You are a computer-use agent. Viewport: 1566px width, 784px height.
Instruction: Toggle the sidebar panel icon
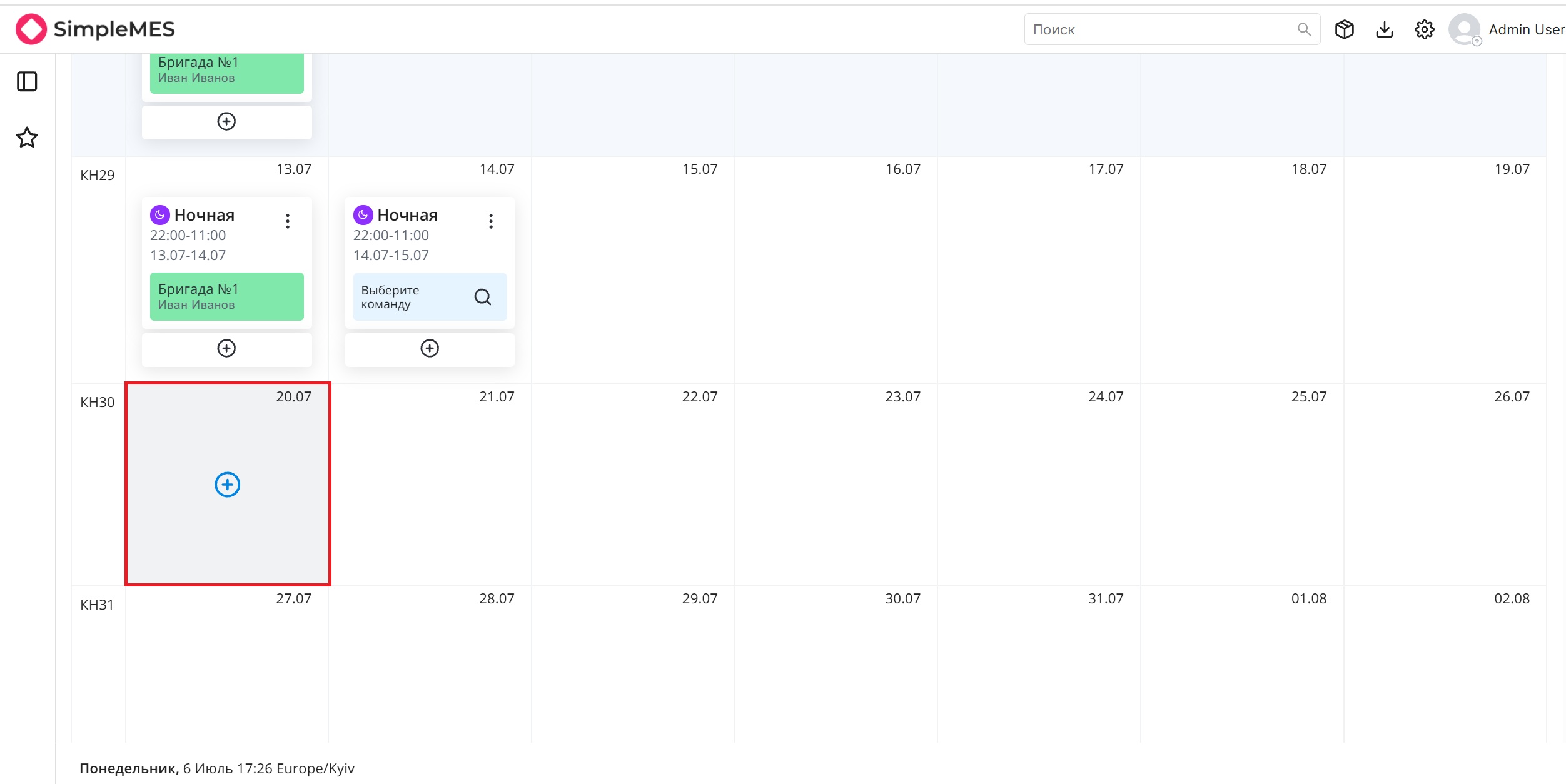[27, 81]
